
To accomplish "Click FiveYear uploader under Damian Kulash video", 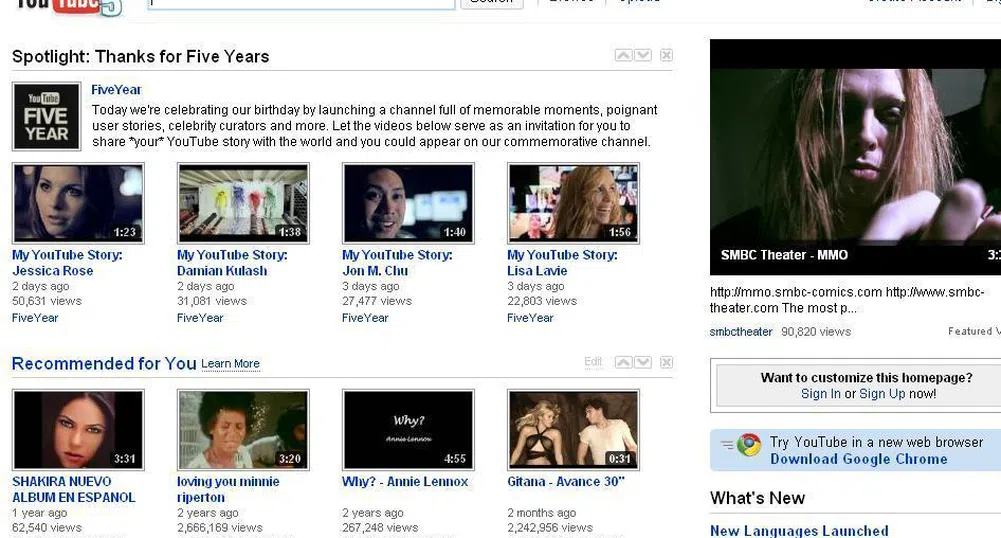I will [200, 318].
